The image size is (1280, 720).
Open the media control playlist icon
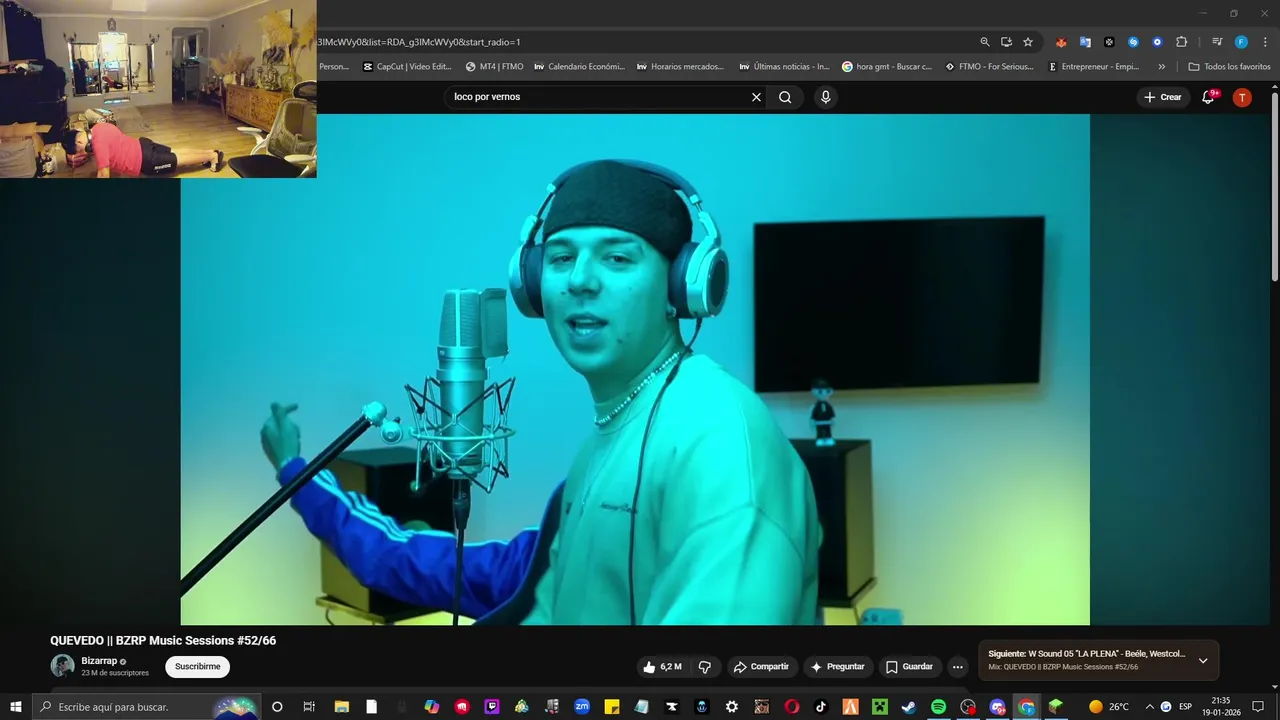pos(1217,42)
